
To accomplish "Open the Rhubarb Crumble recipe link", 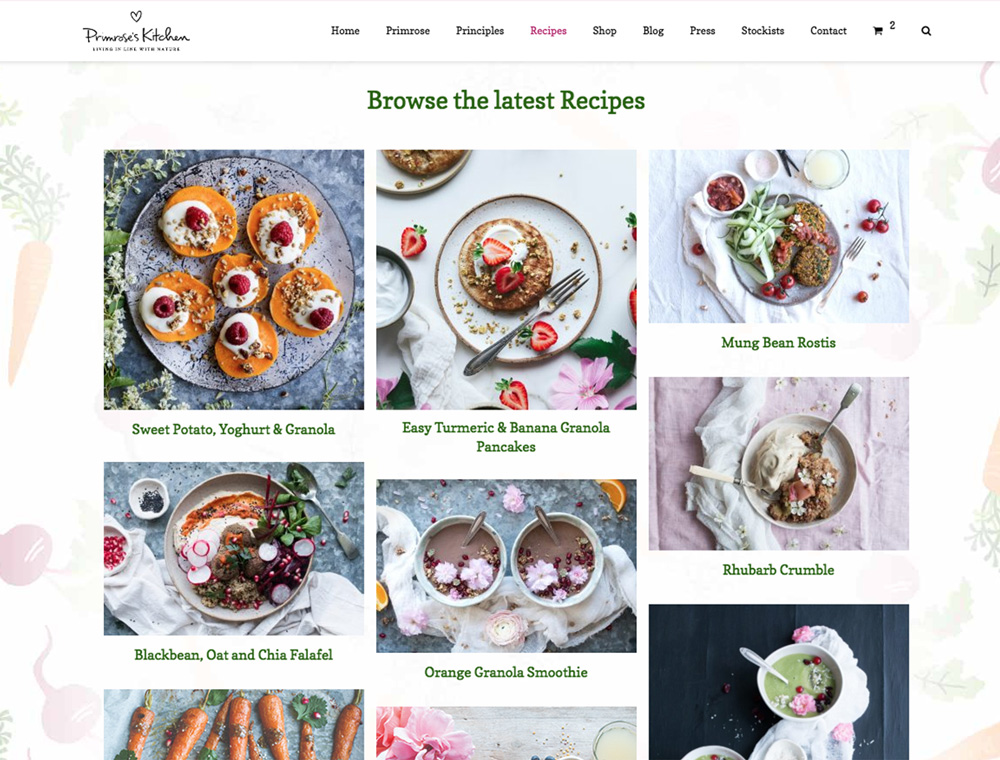I will (778, 569).
